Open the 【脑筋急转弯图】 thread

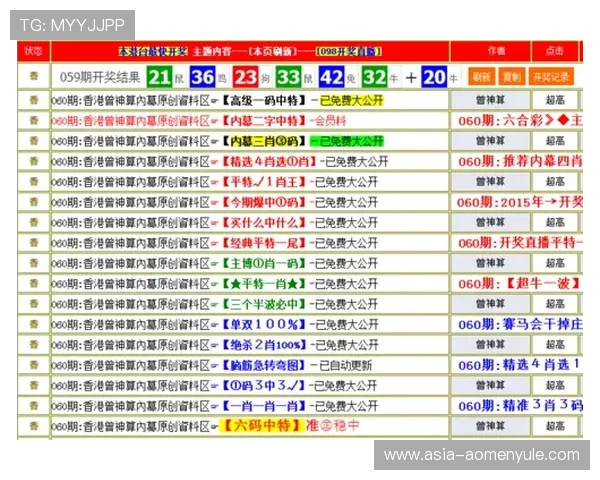[x=212, y=365]
